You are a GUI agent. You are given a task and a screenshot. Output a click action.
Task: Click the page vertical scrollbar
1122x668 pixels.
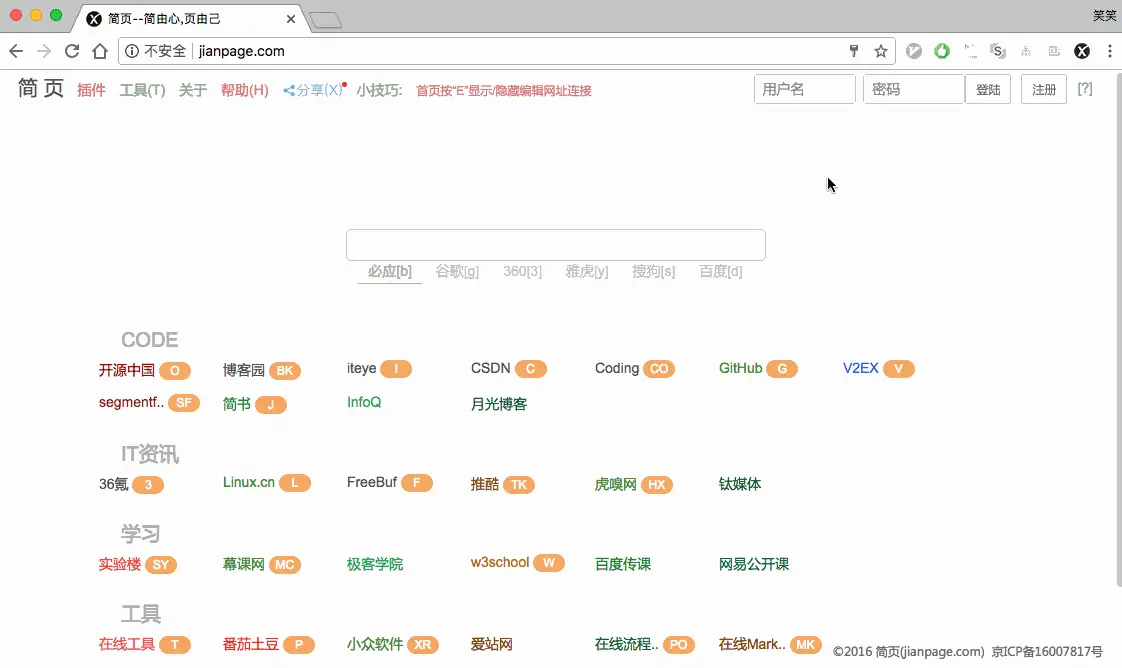tap(1118, 329)
